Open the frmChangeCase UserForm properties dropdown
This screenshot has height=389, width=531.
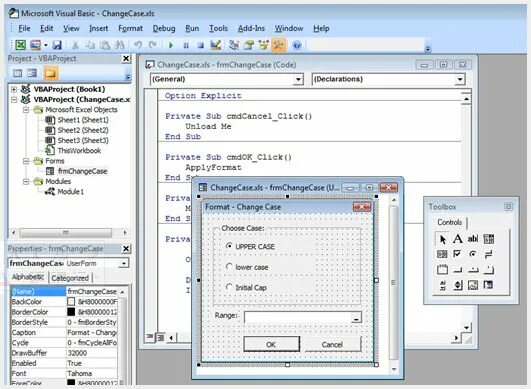coord(124,263)
